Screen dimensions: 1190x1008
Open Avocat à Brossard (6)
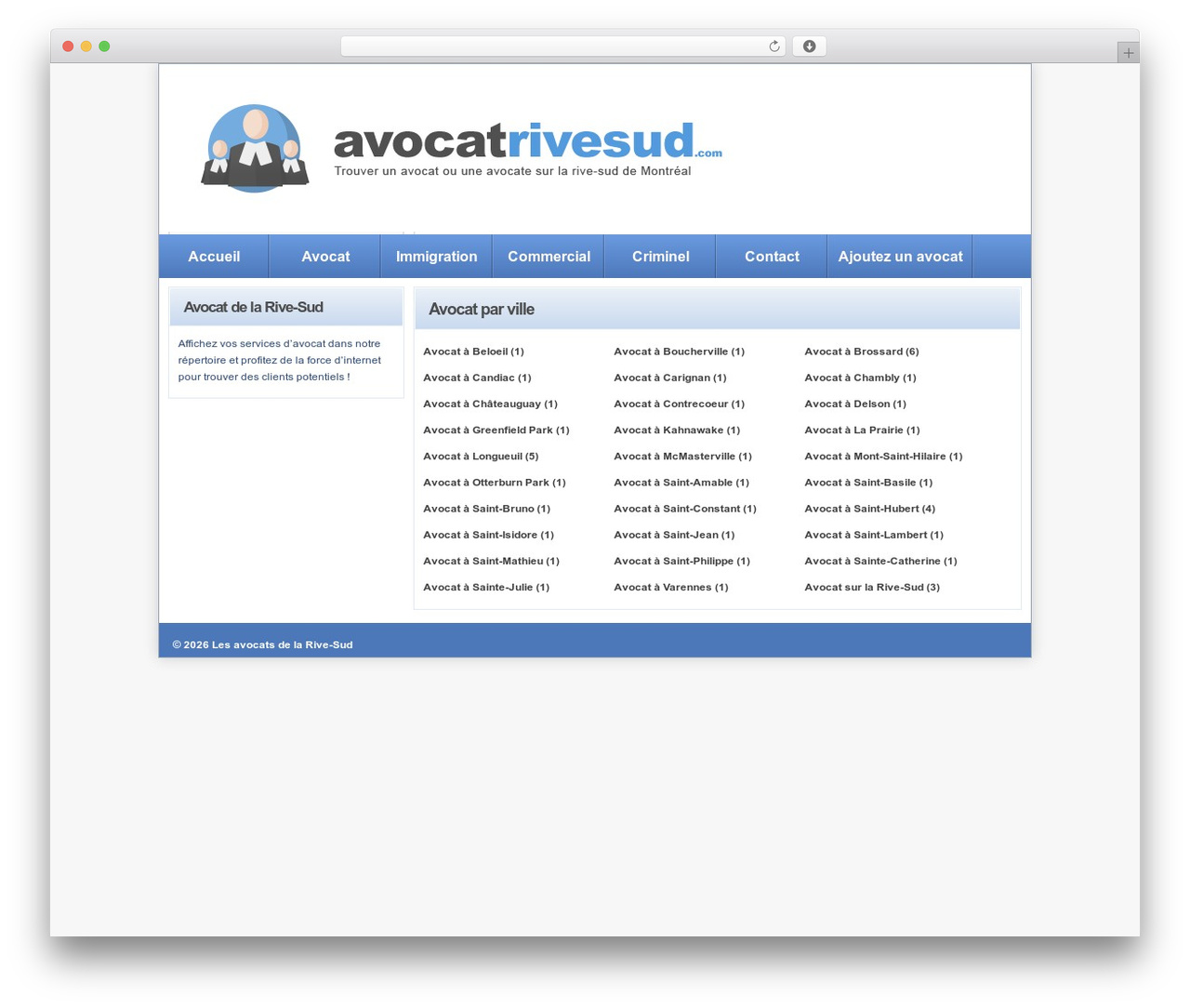tap(862, 351)
